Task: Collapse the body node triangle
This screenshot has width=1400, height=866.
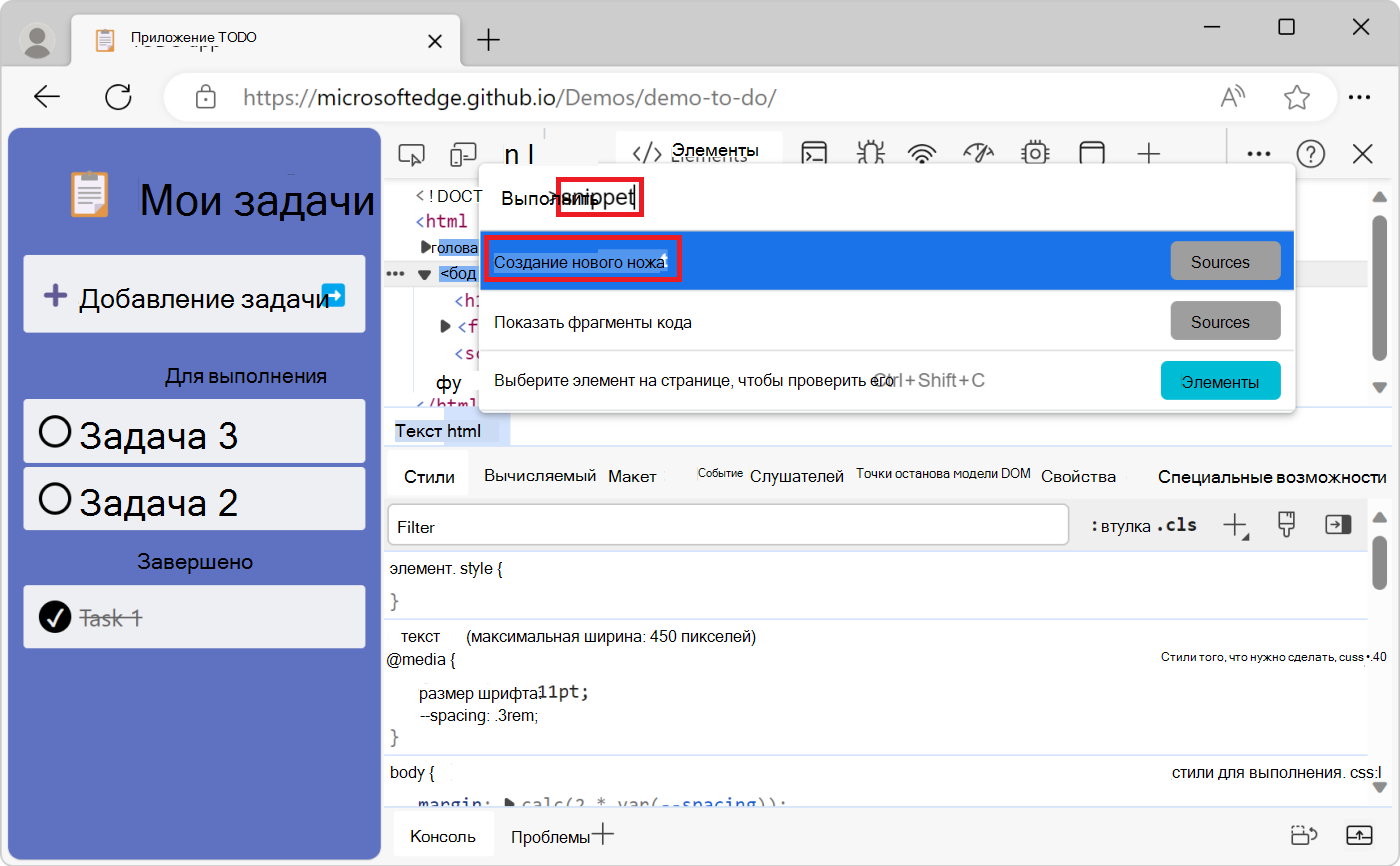Action: 423,274
